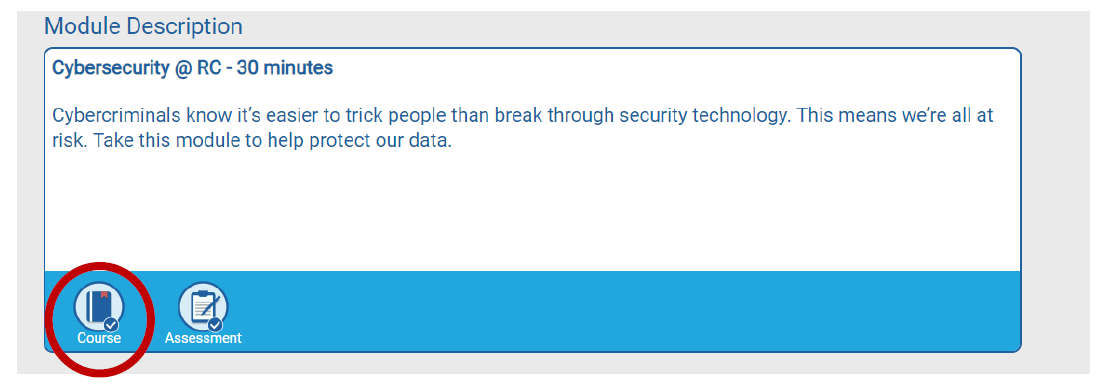Click the checkmark badge on Assessment icon
1107x387 pixels.
(x=215, y=325)
